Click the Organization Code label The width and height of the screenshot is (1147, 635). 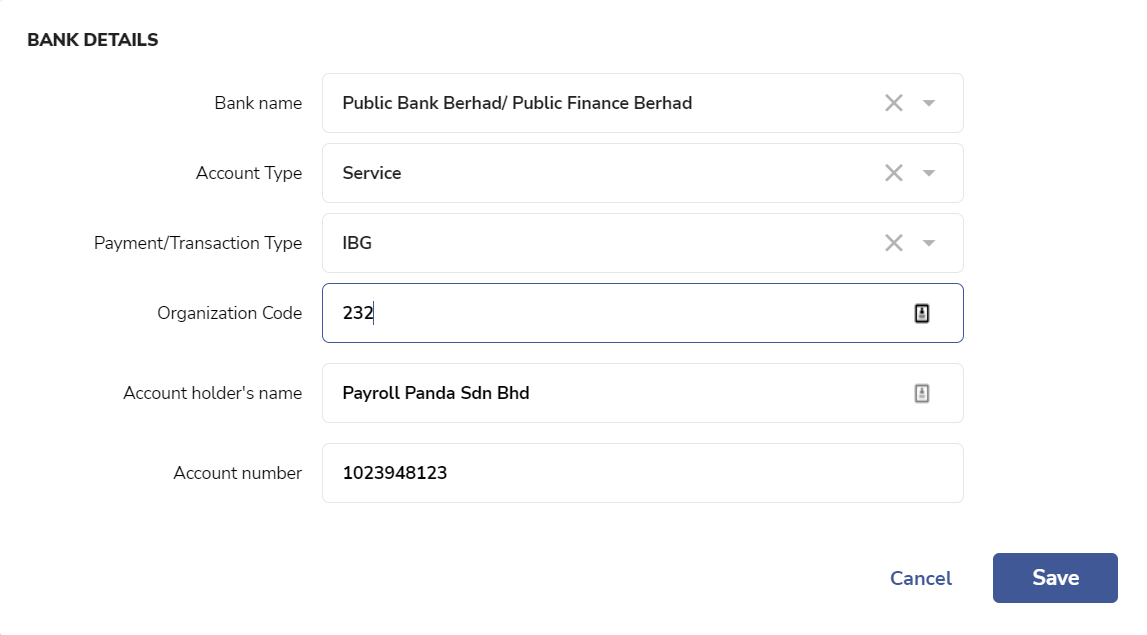coord(230,313)
